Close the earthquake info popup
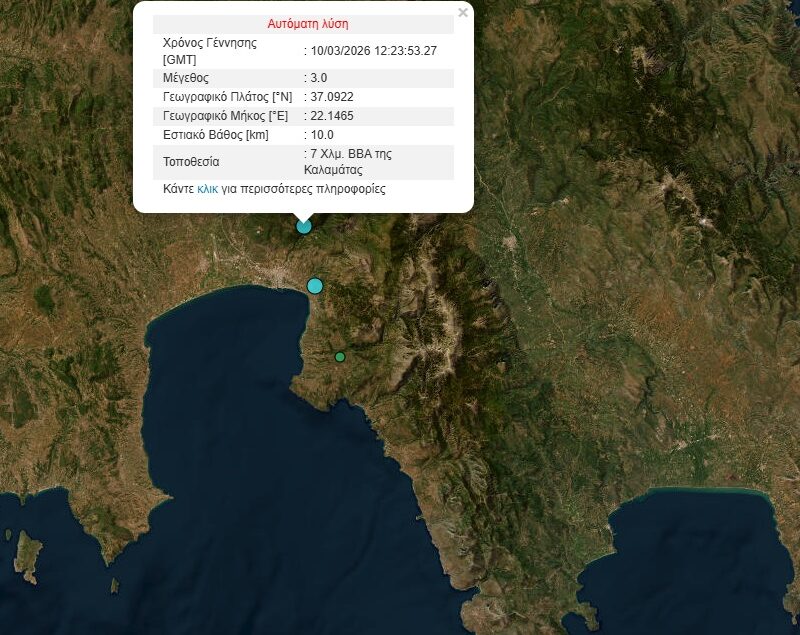This screenshot has width=800, height=635. 462,13
